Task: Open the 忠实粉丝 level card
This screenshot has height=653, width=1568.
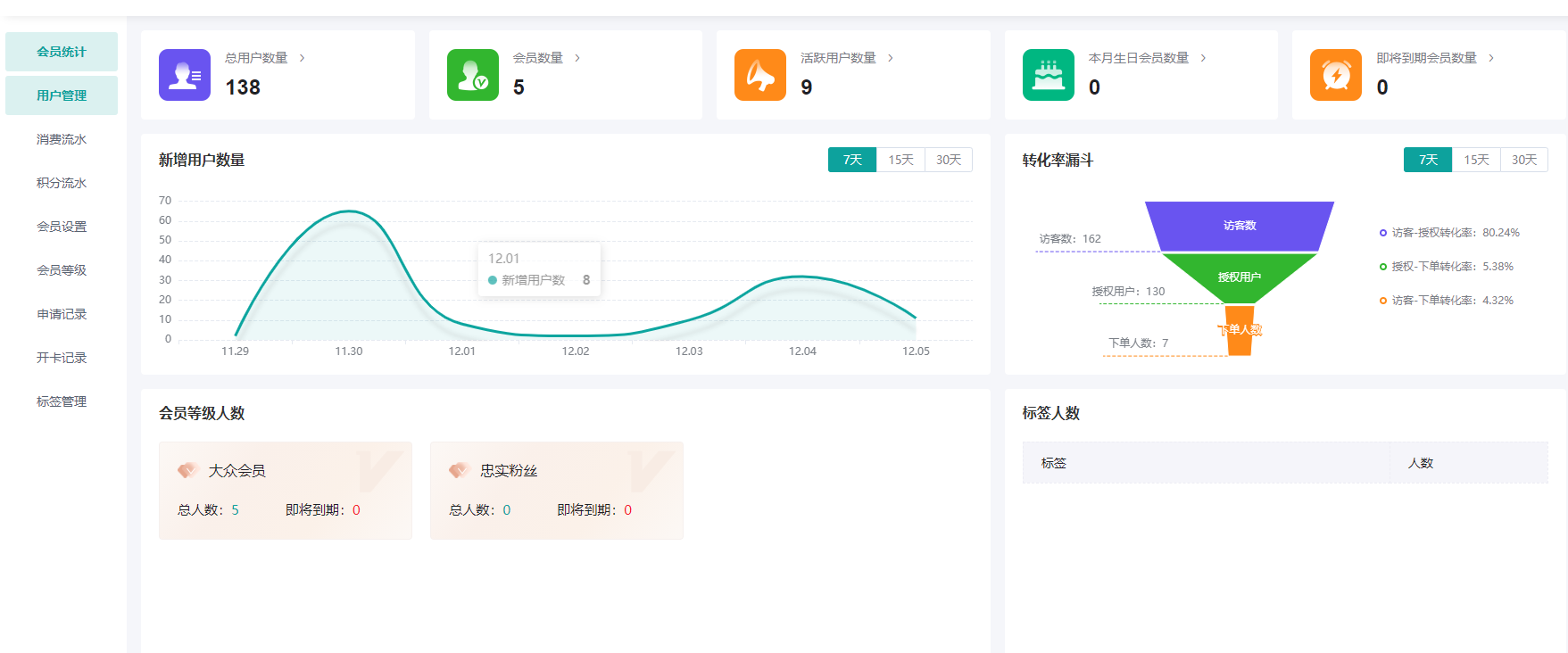Action: (557, 491)
